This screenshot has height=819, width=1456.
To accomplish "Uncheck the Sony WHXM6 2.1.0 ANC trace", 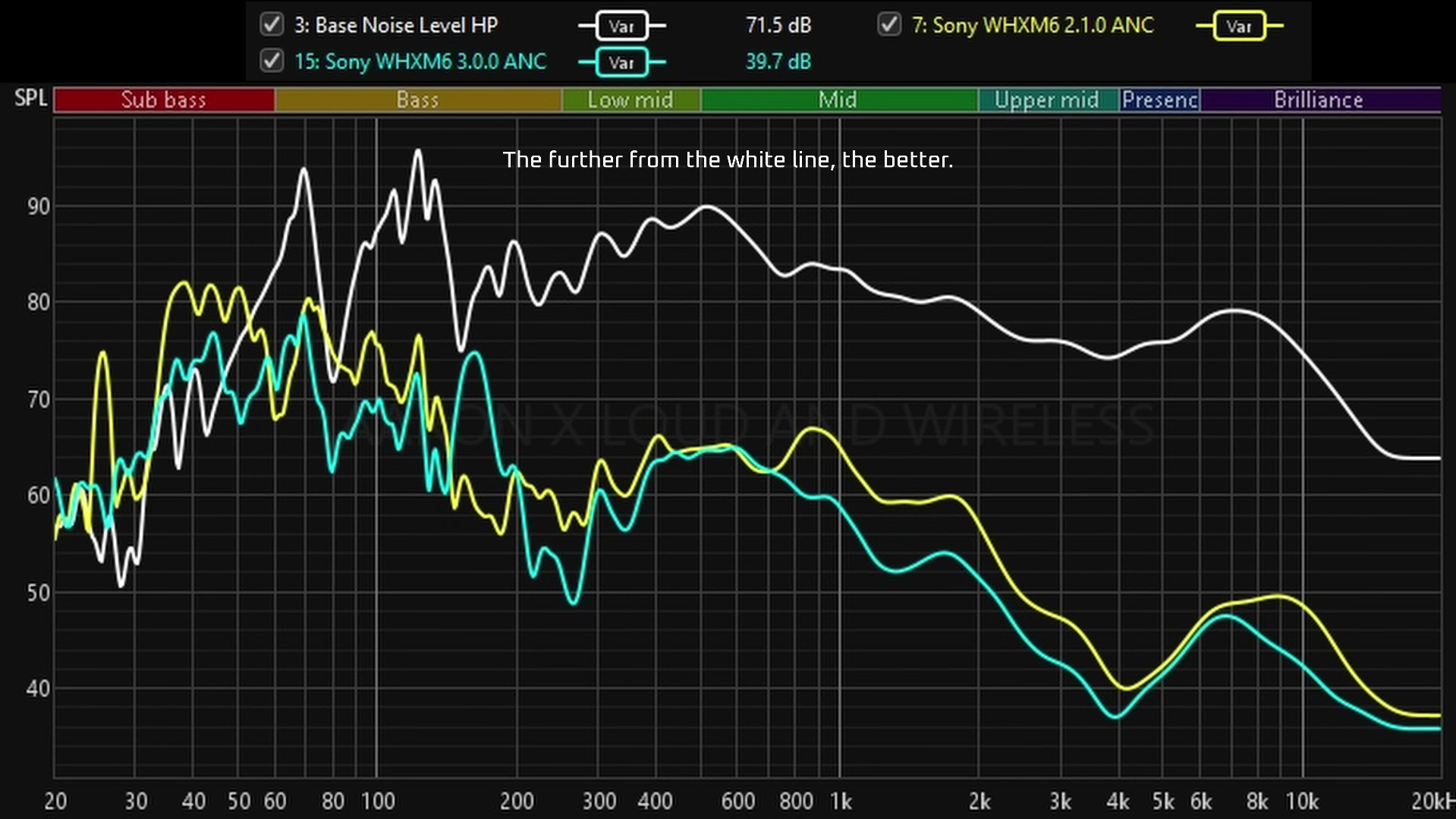I will [889, 24].
